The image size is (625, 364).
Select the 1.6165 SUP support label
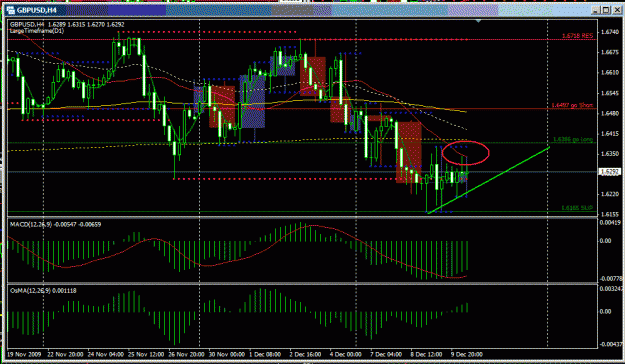[x=577, y=208]
